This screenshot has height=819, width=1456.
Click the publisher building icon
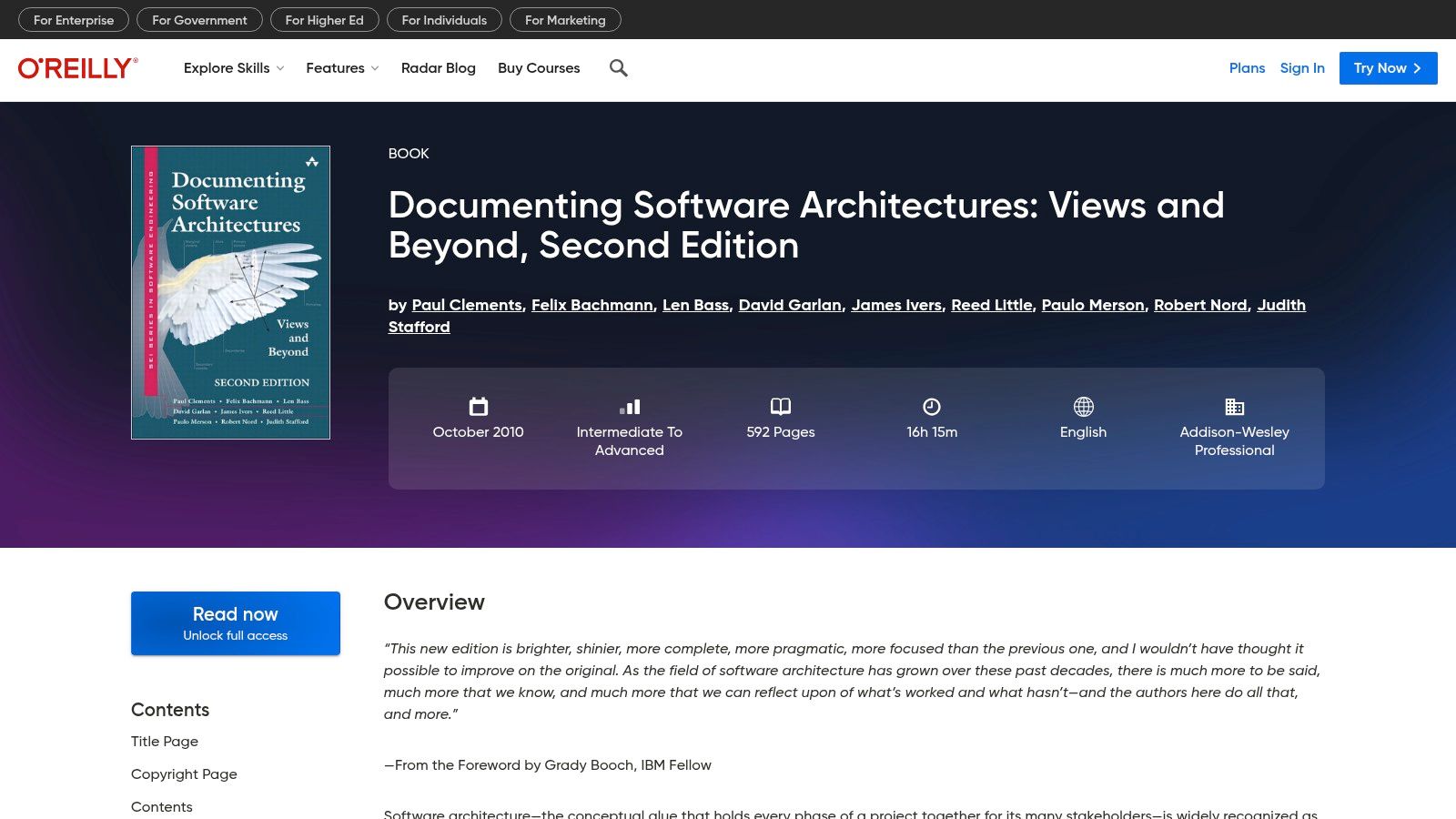pyautogui.click(x=1234, y=407)
